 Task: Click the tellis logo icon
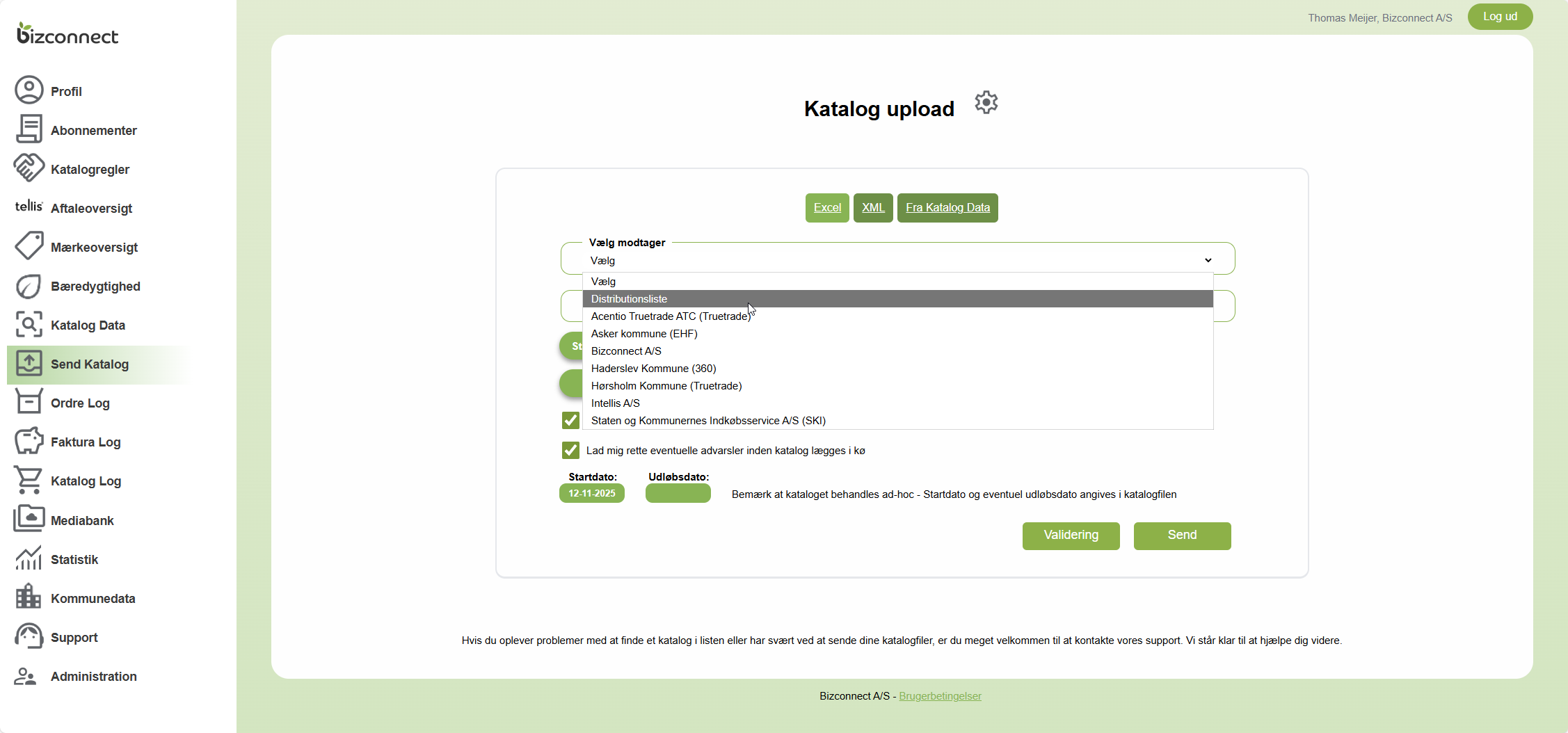pyautogui.click(x=29, y=207)
